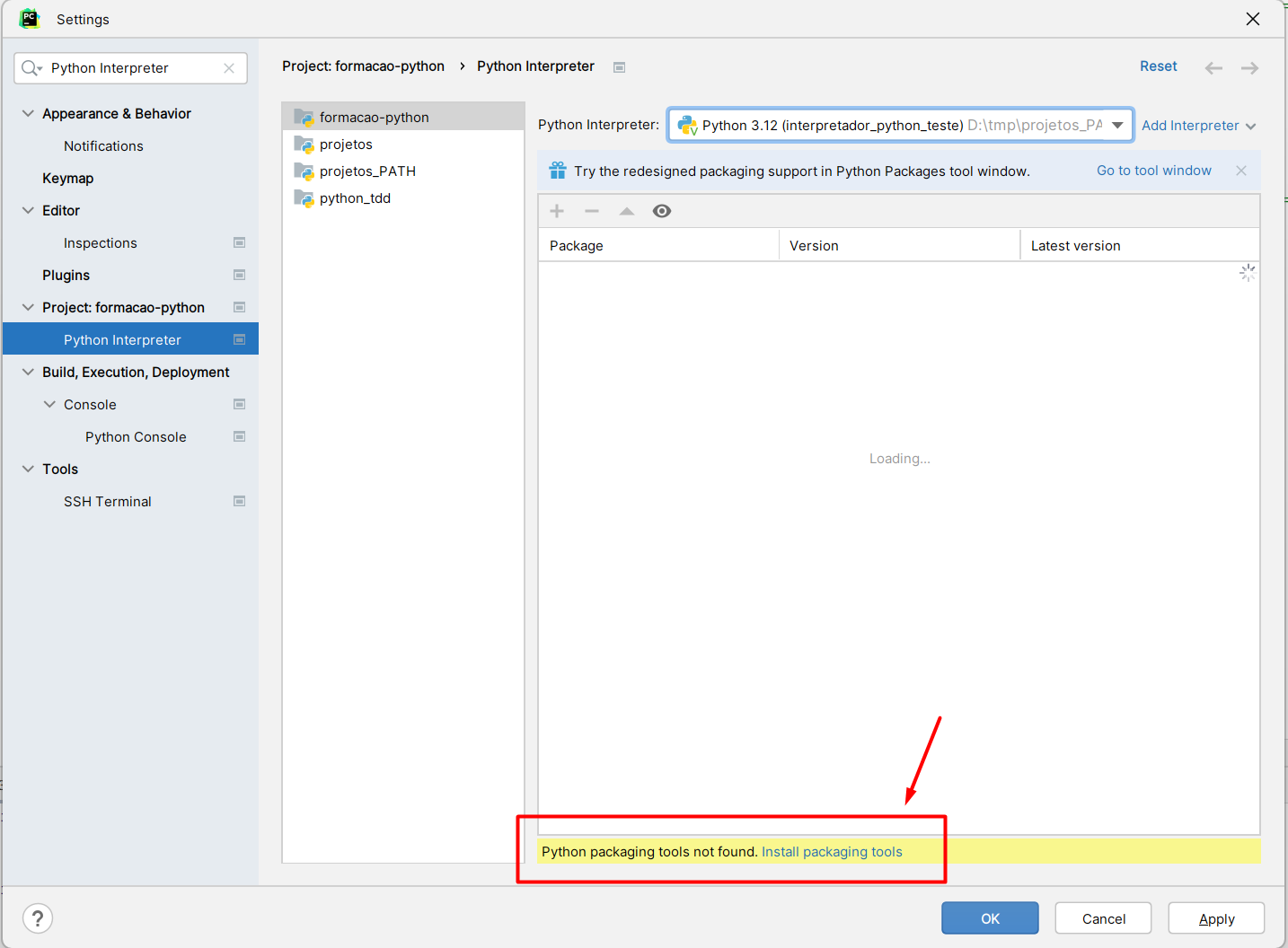Collapse the Console subsection
Viewport: 1288px width, 948px height.
tap(49, 404)
